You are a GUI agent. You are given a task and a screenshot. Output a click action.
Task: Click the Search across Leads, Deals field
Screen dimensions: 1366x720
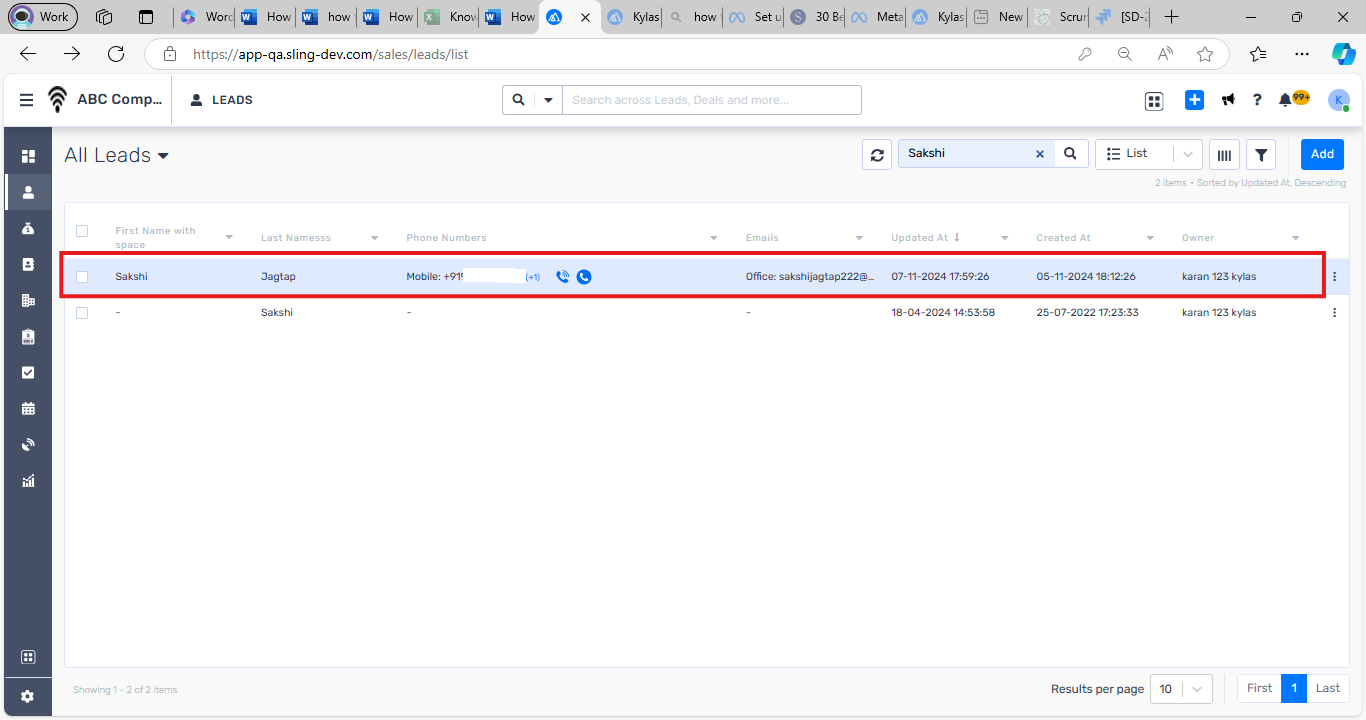tap(711, 100)
